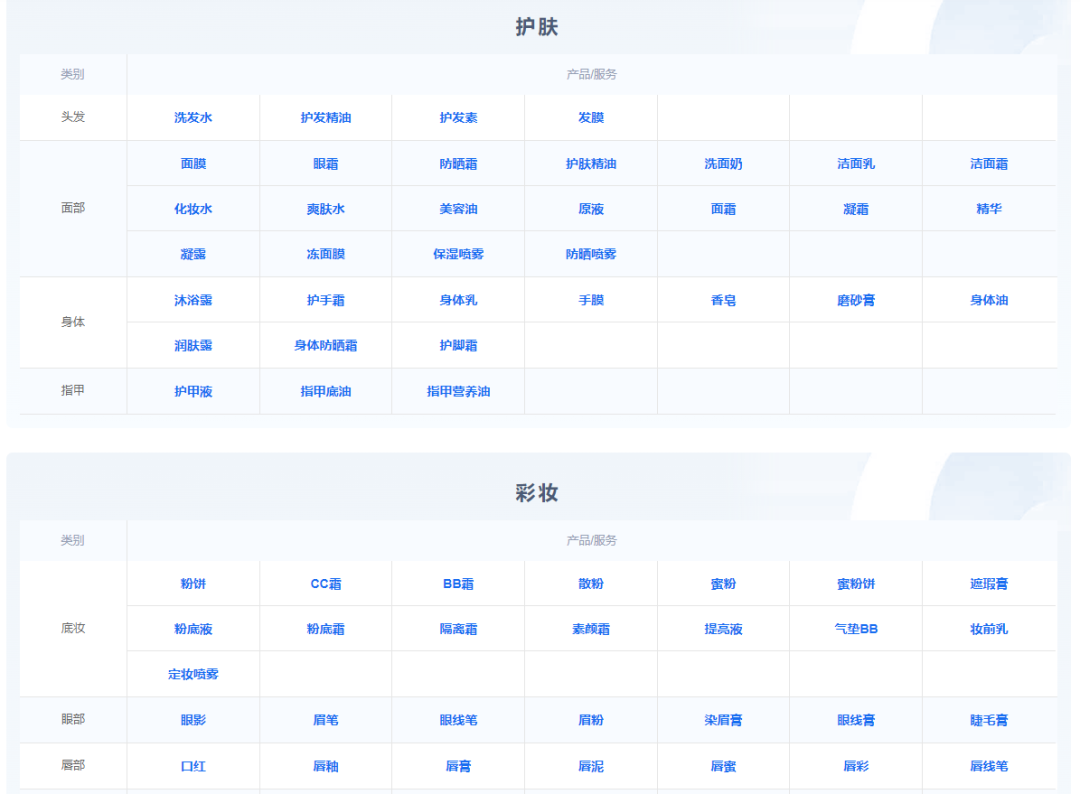Open the 定妆喷雾 product entry
Viewport: 1080px width, 794px height.
pyautogui.click(x=193, y=674)
